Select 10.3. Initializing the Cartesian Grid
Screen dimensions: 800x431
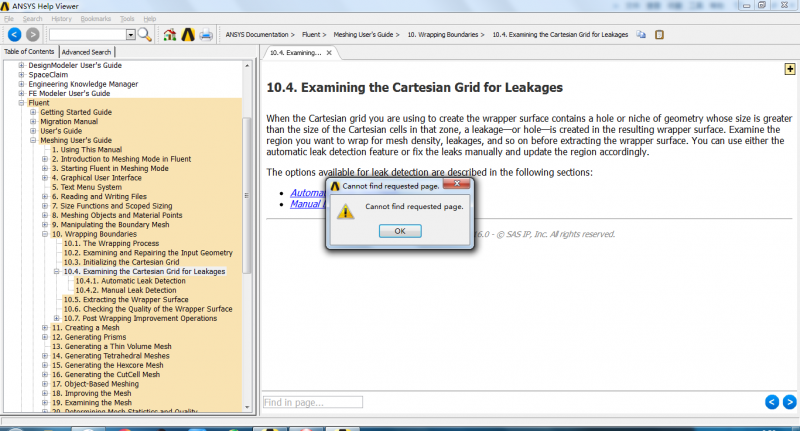click(121, 262)
